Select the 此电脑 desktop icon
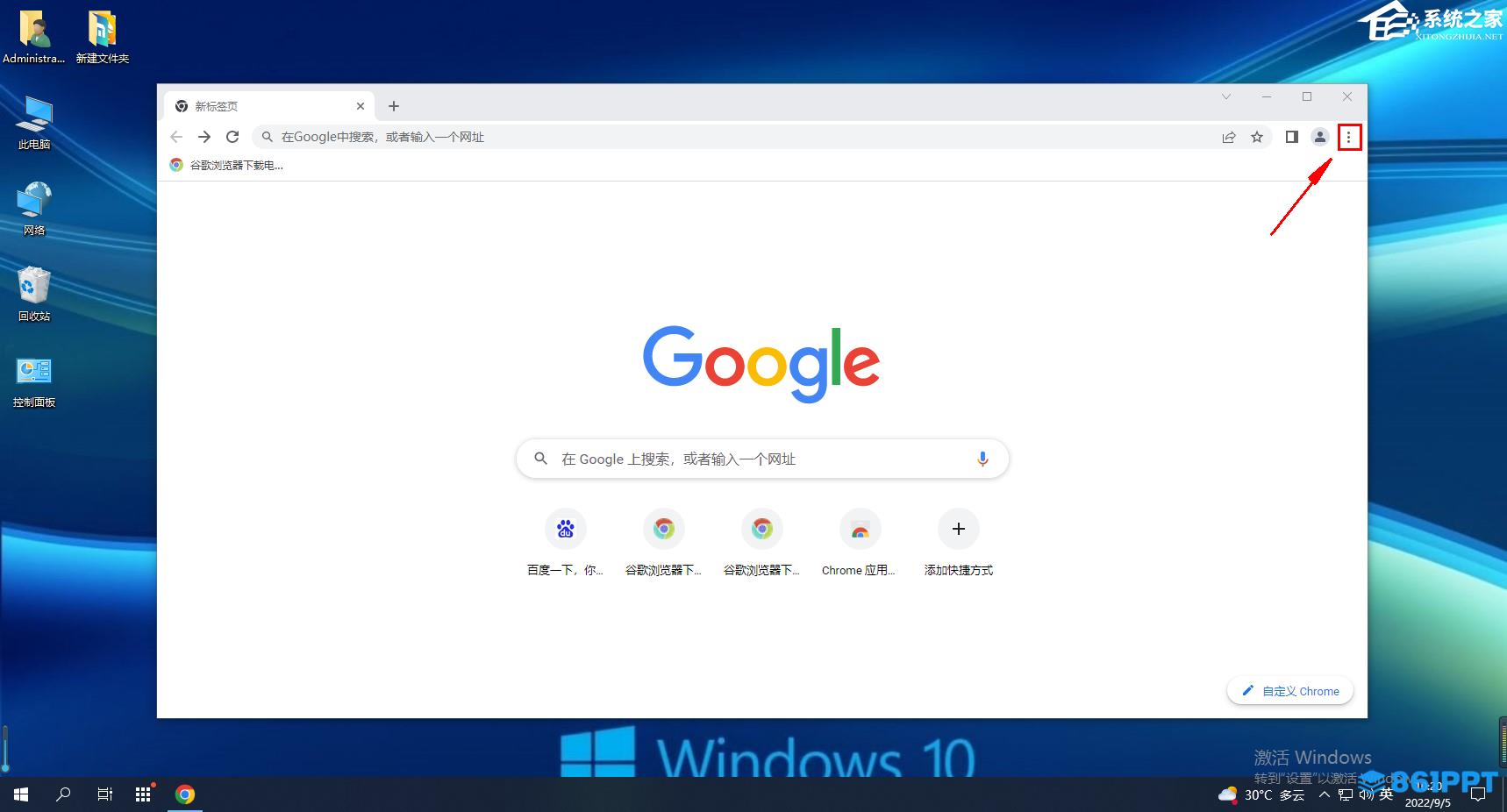 click(34, 123)
